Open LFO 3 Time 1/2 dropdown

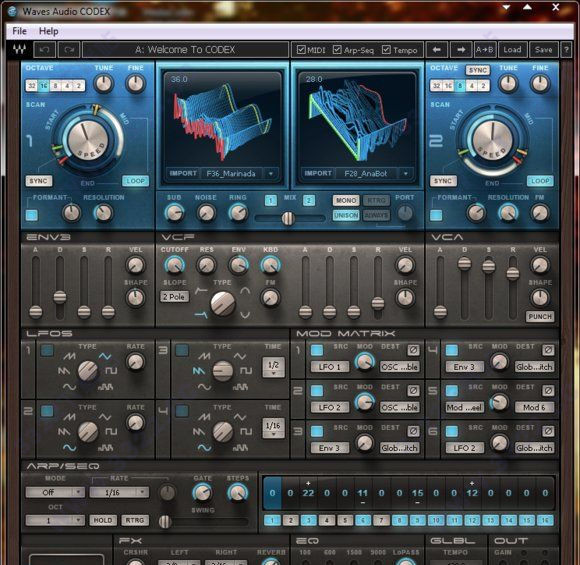point(273,367)
